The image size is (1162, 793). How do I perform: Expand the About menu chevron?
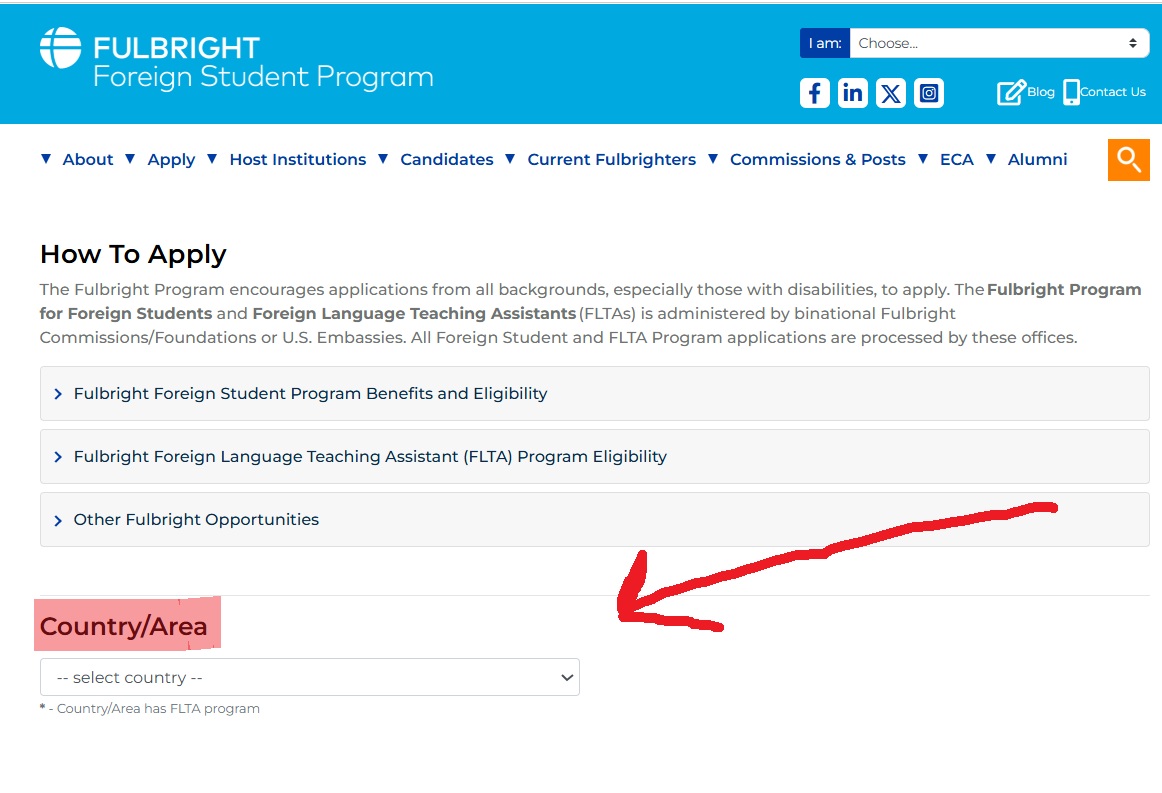tap(46, 158)
